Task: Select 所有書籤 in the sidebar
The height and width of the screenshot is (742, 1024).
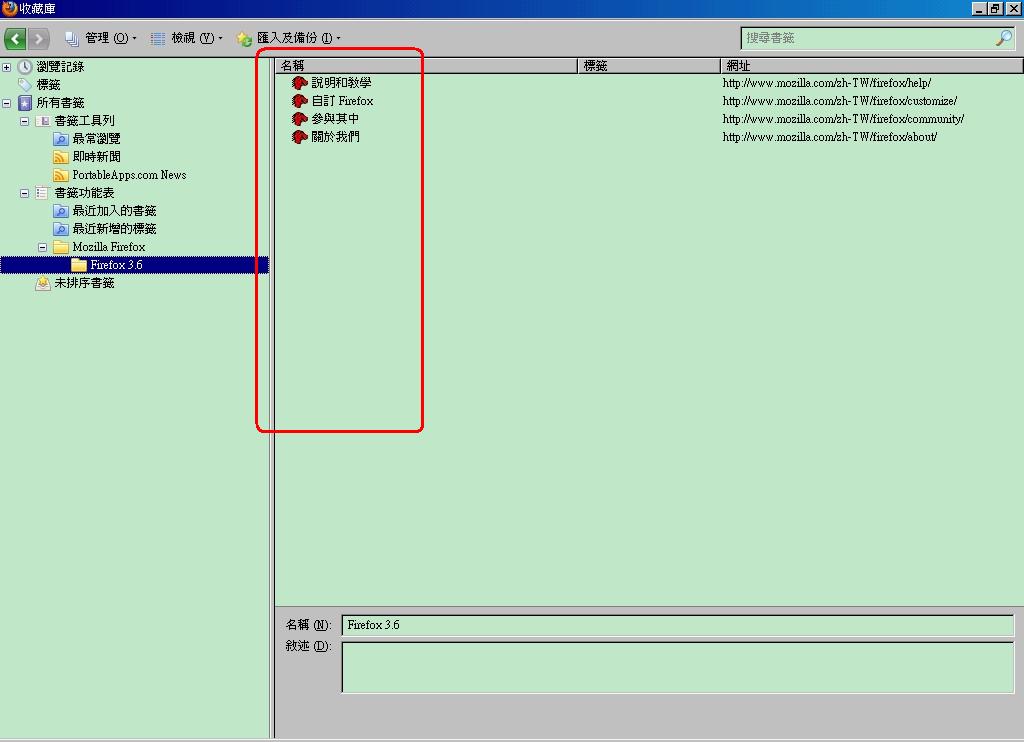Action: pos(60,103)
